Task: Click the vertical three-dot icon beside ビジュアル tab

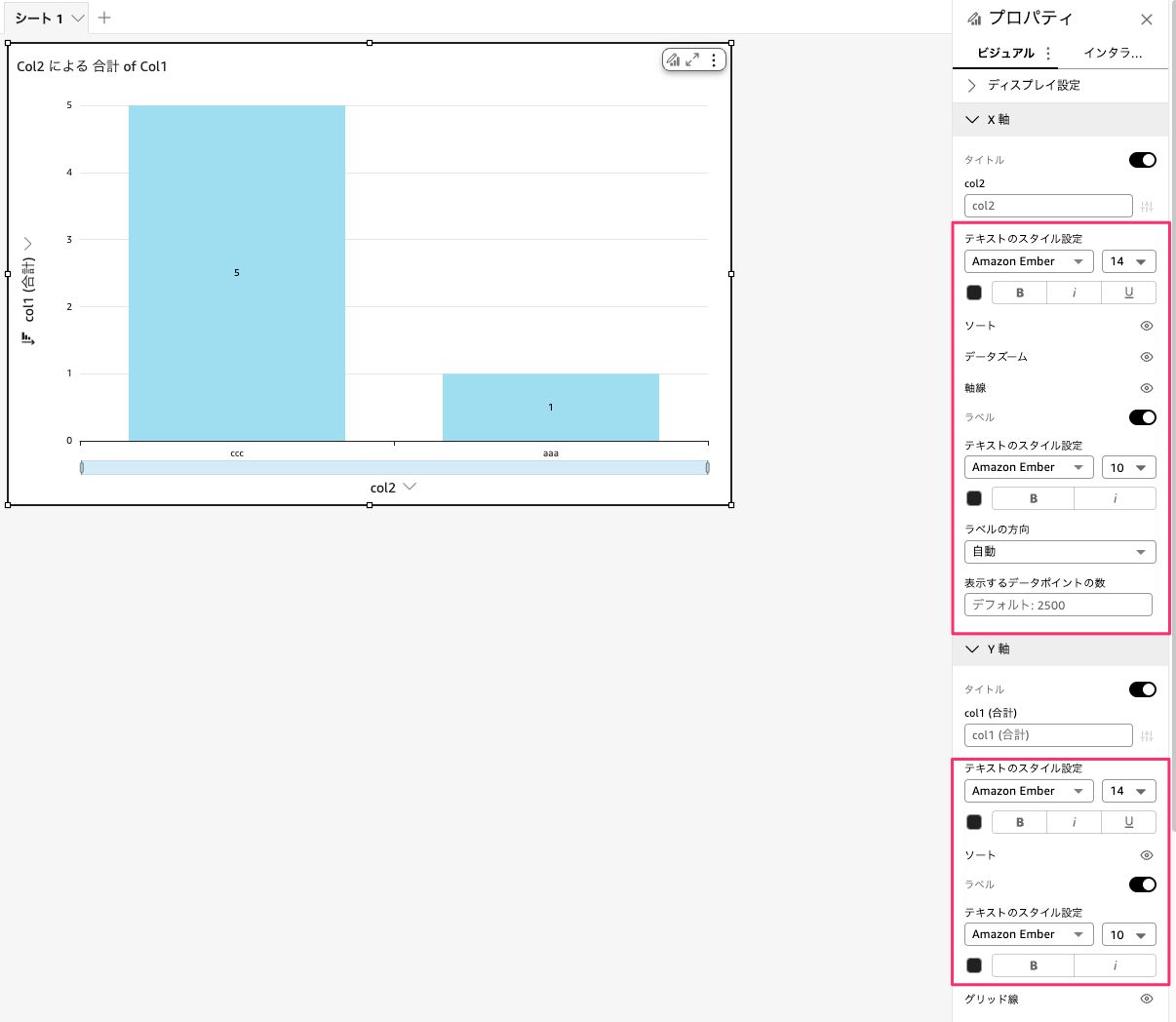Action: click(1048, 54)
